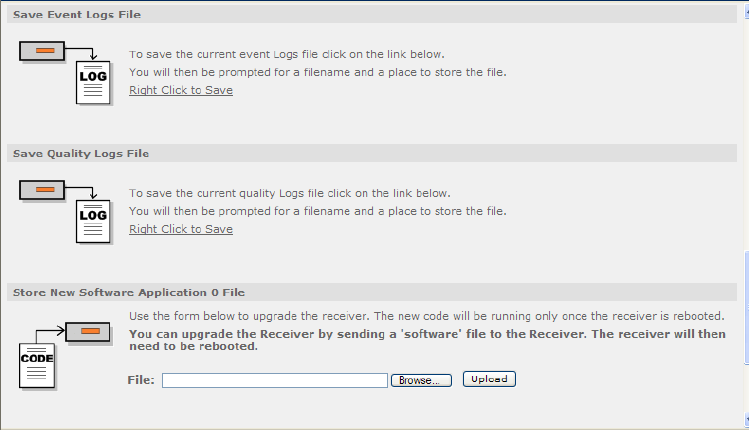
Task: Click the 'To save the current event Logs' text
Action: [x=287, y=54]
